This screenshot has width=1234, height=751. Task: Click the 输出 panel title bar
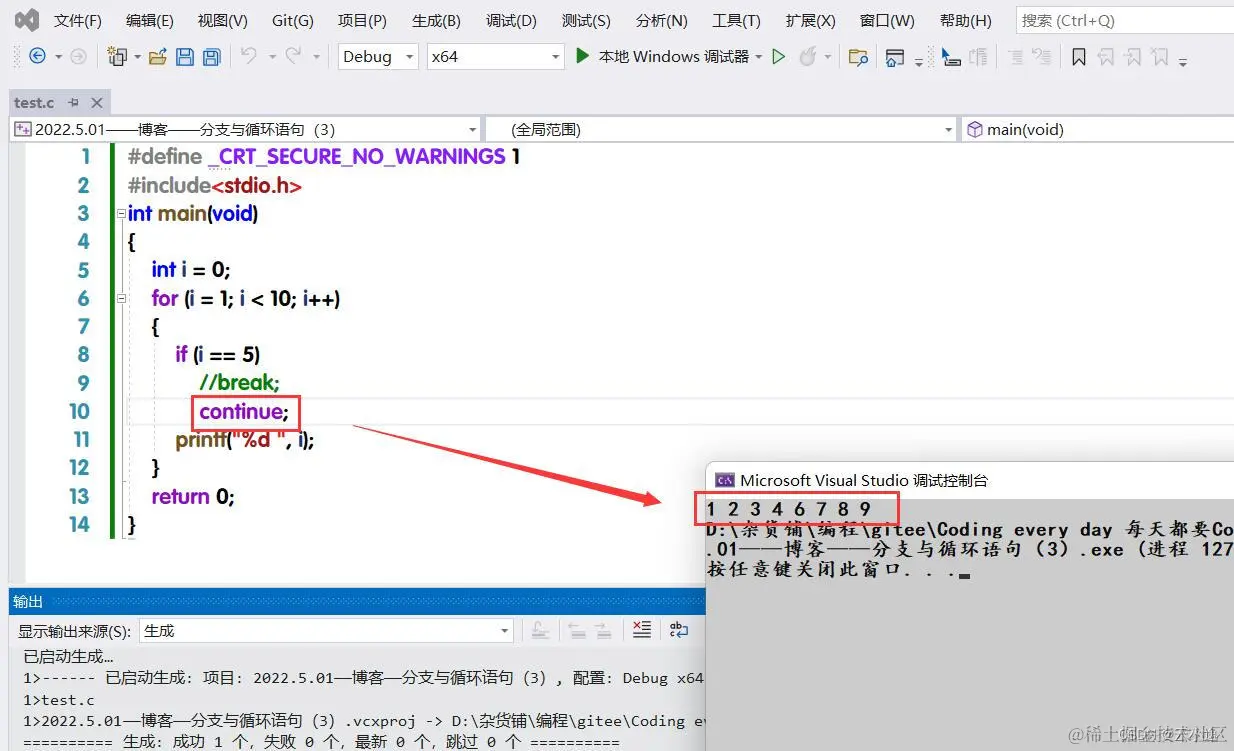(357, 601)
